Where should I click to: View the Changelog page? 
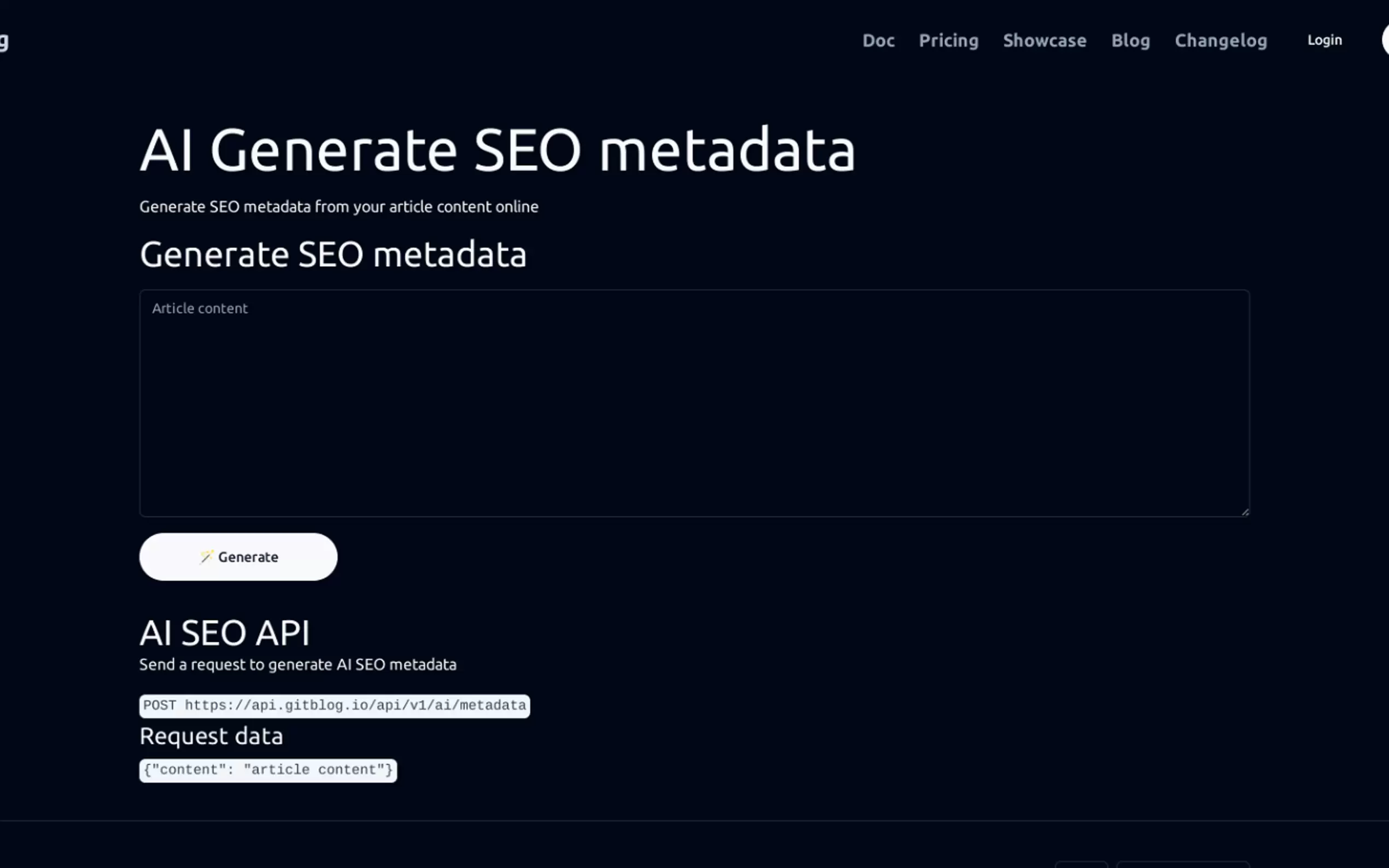click(1220, 41)
